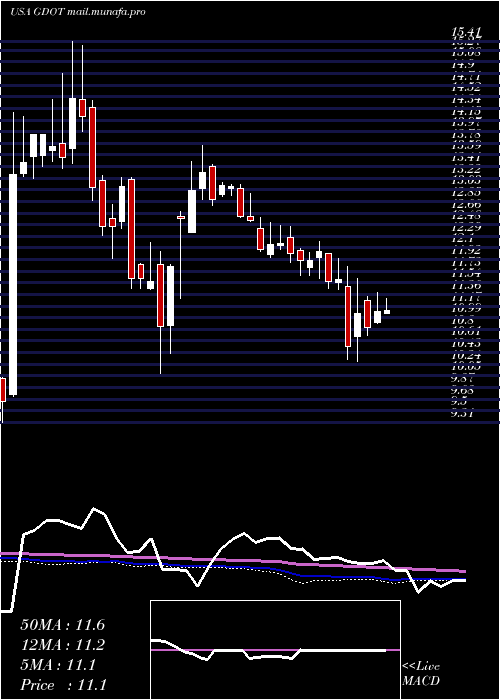Screen dimensions: 500x700
Task: Click the 13.41 price axis label
Action: pyautogui.click(x=466, y=158)
